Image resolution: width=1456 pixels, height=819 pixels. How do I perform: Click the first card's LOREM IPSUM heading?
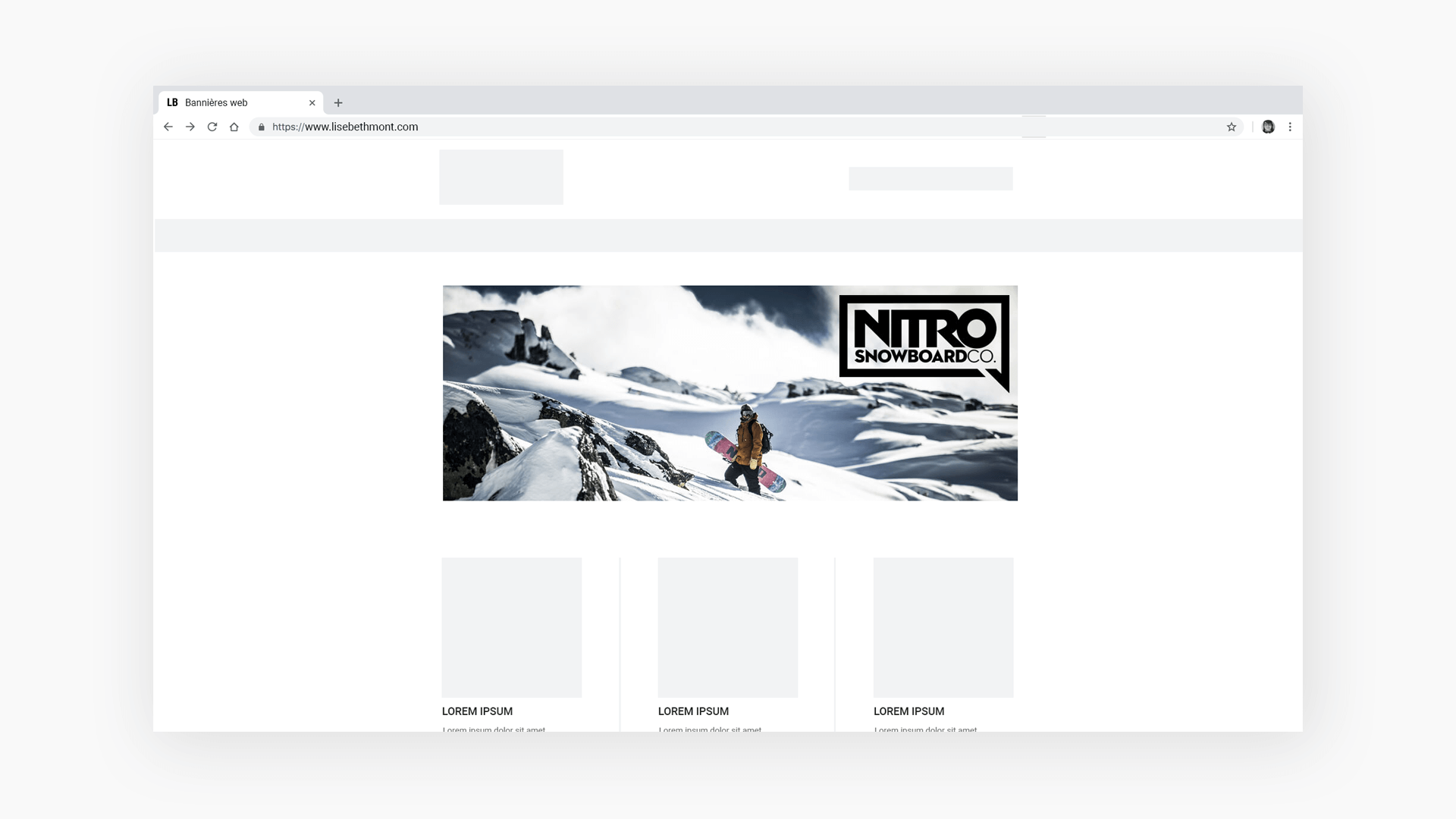[477, 711]
